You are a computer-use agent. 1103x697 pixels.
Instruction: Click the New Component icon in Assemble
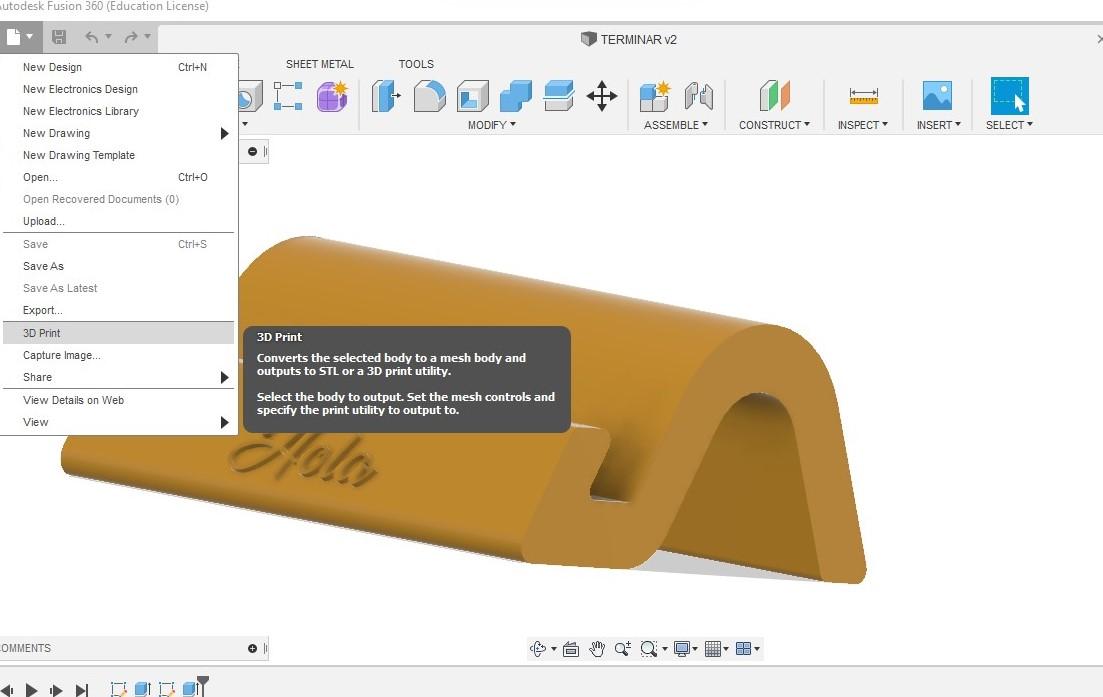click(x=655, y=96)
